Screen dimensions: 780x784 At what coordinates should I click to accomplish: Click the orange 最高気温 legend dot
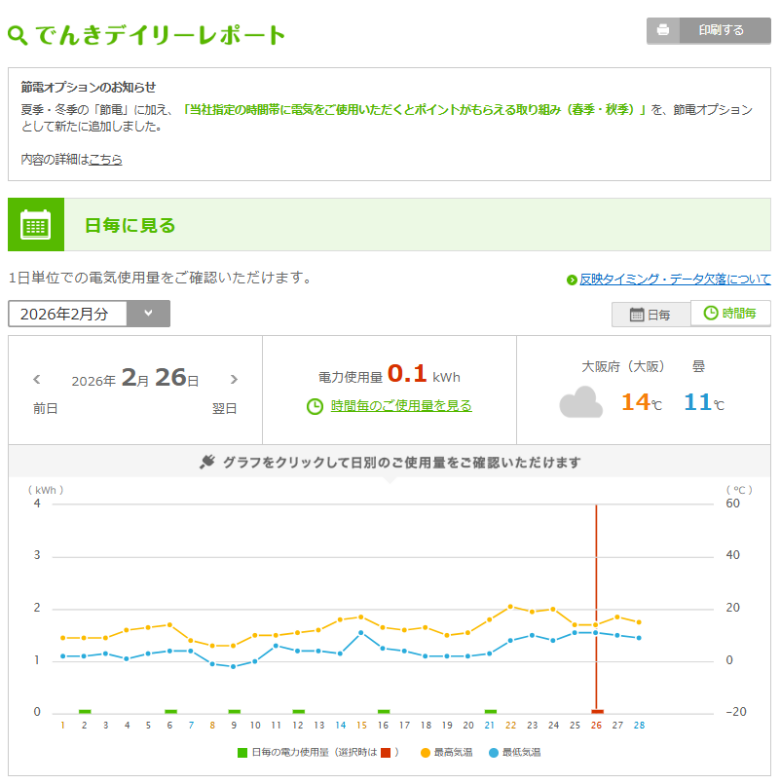pyautogui.click(x=426, y=753)
